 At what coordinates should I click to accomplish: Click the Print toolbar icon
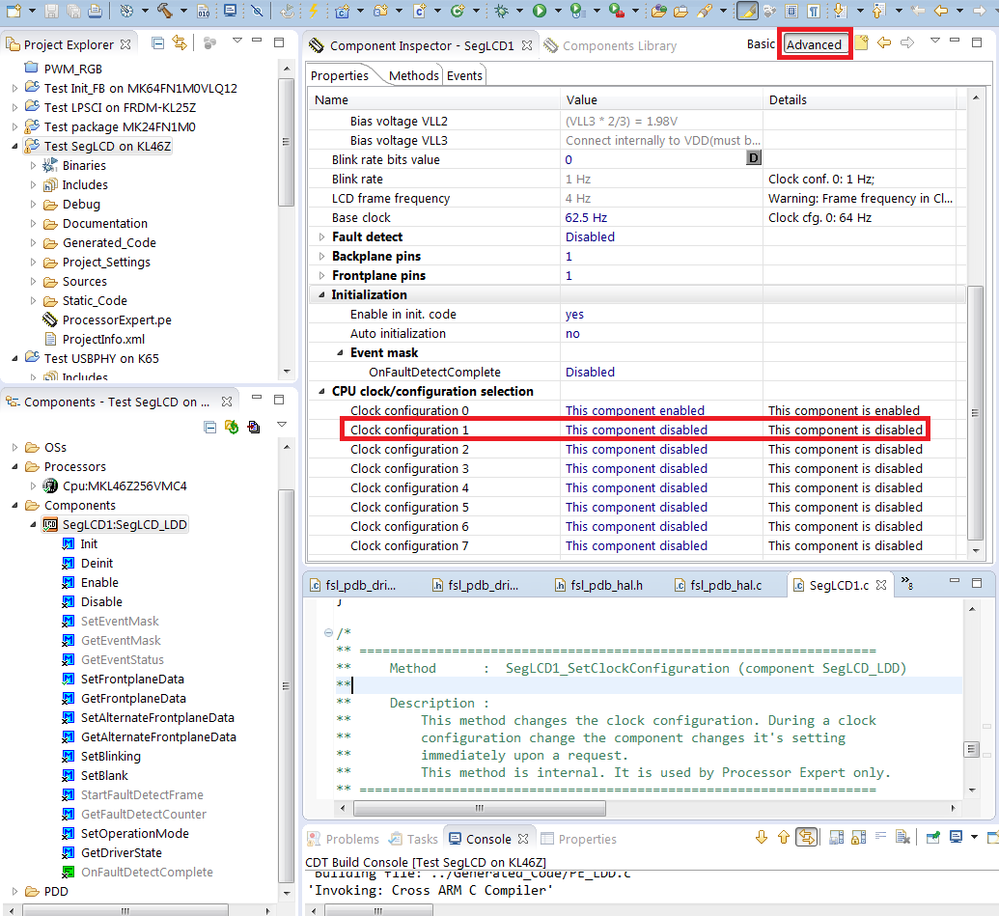[94, 10]
